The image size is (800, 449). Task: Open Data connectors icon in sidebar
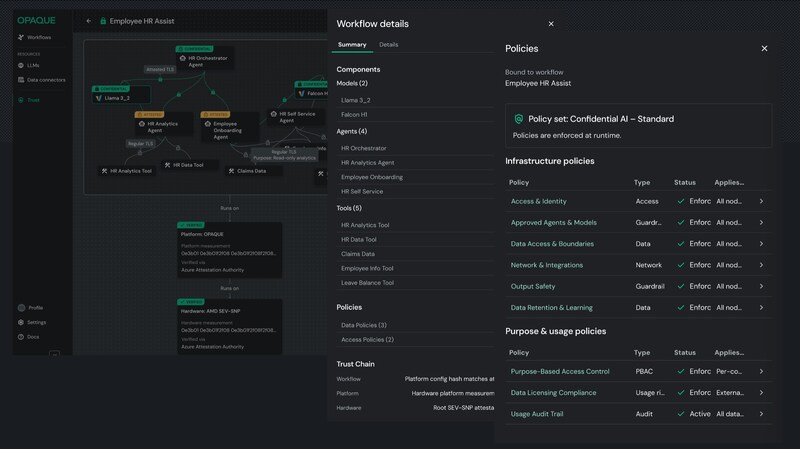coord(21,80)
